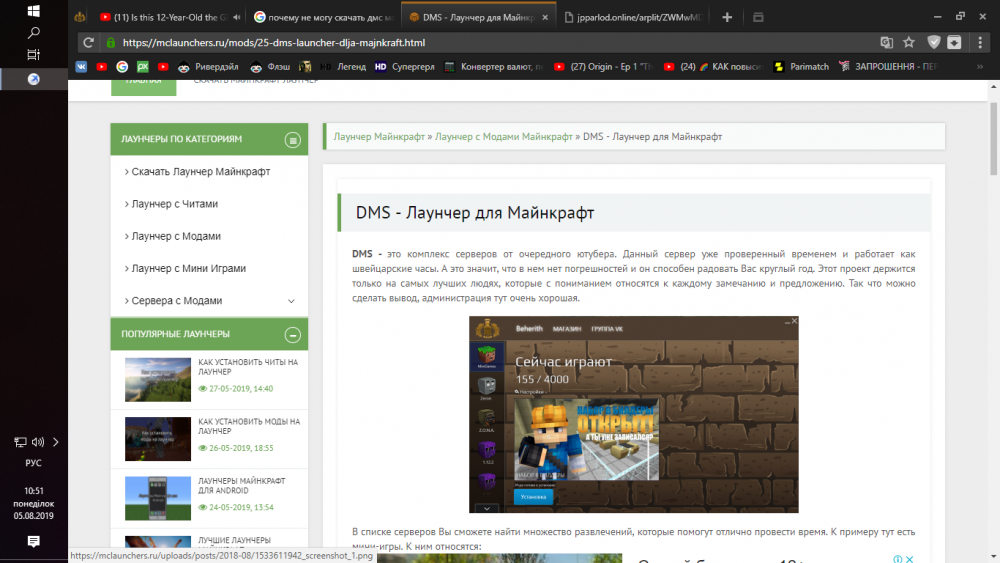
Task: Open Скачать Лаунчер Майнкрафт category
Action: coord(200,172)
